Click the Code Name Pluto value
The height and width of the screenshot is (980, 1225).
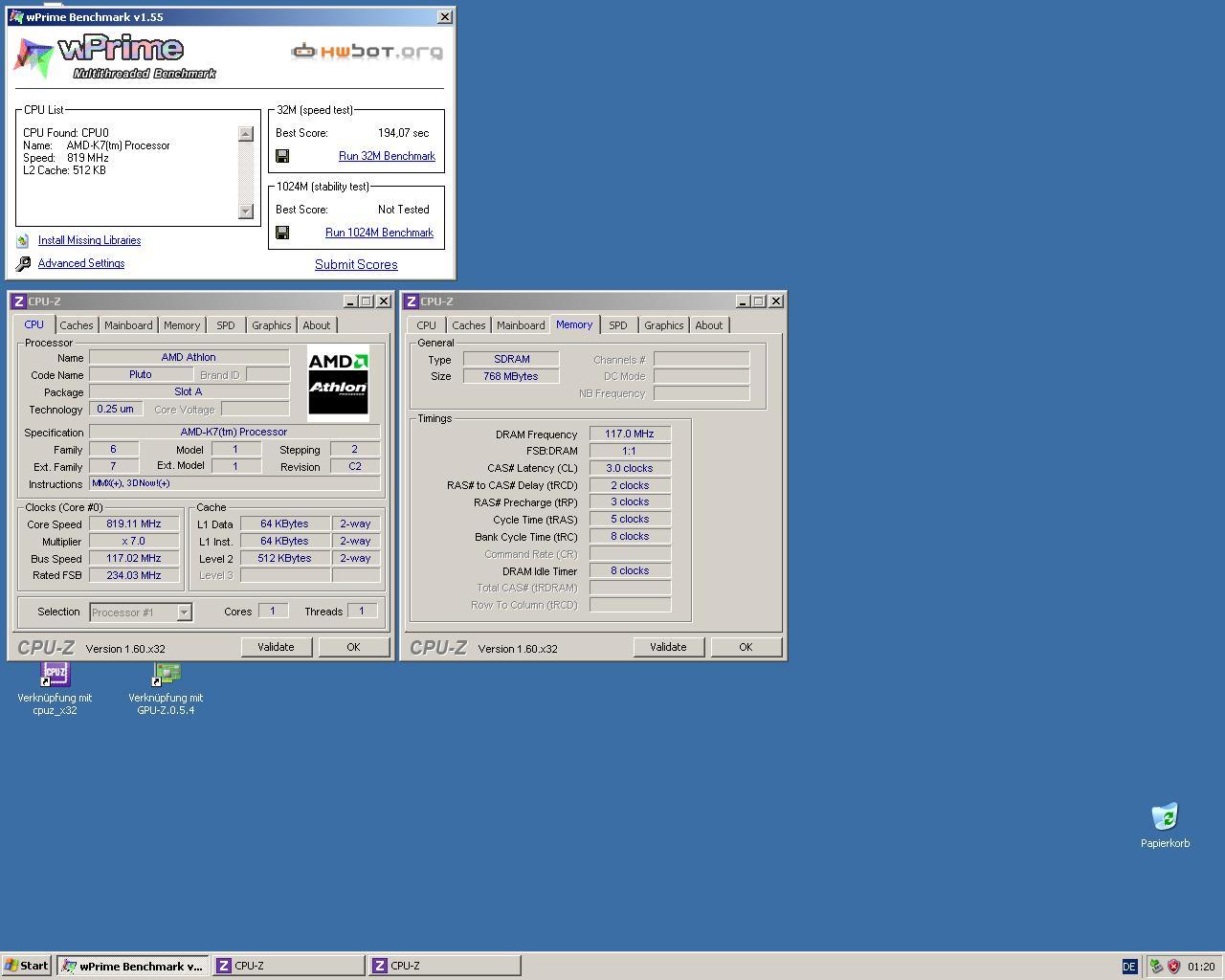coord(141,374)
